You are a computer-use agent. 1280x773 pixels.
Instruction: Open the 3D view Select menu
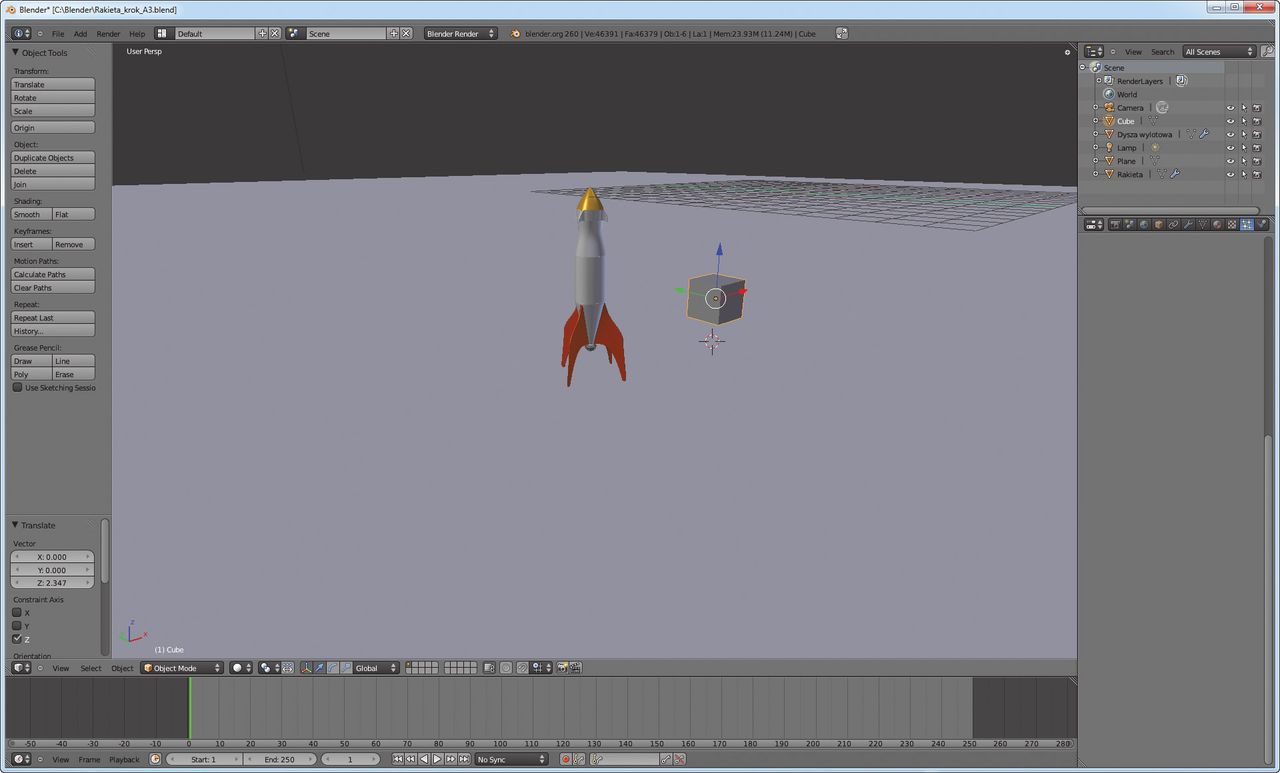pyautogui.click(x=91, y=667)
